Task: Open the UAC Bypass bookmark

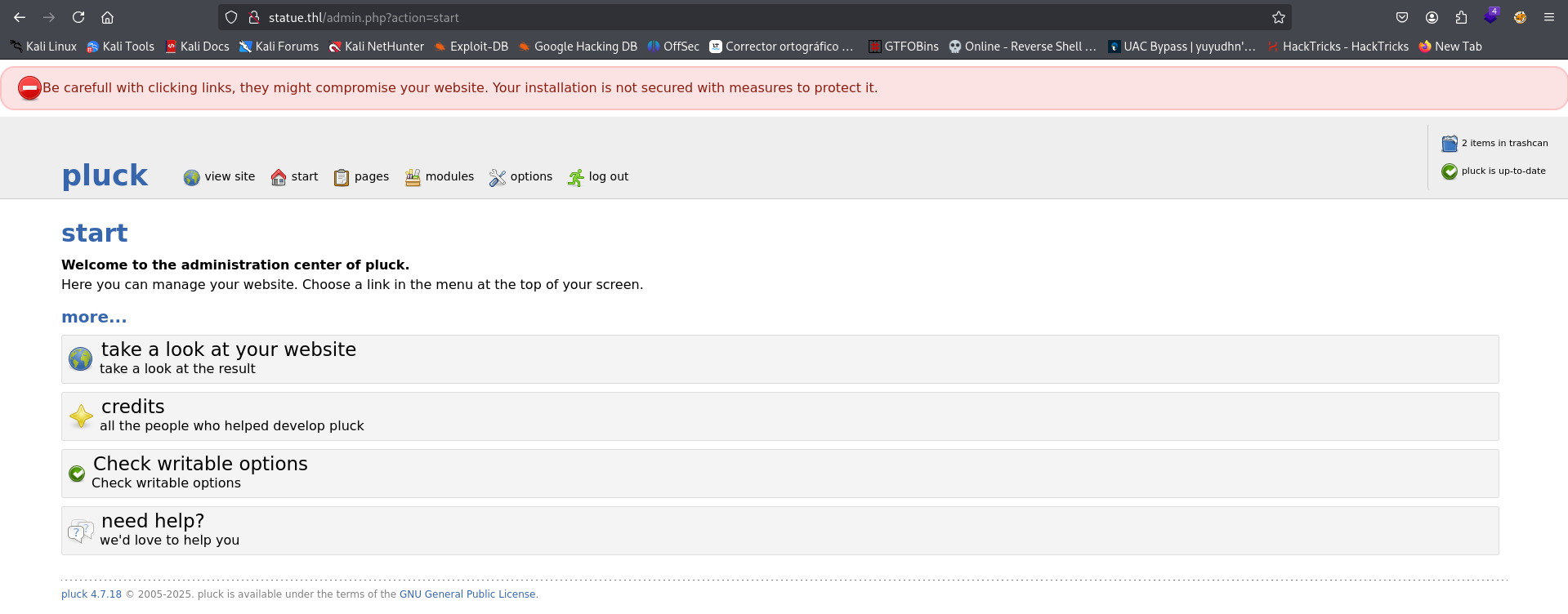Action: [x=1182, y=47]
